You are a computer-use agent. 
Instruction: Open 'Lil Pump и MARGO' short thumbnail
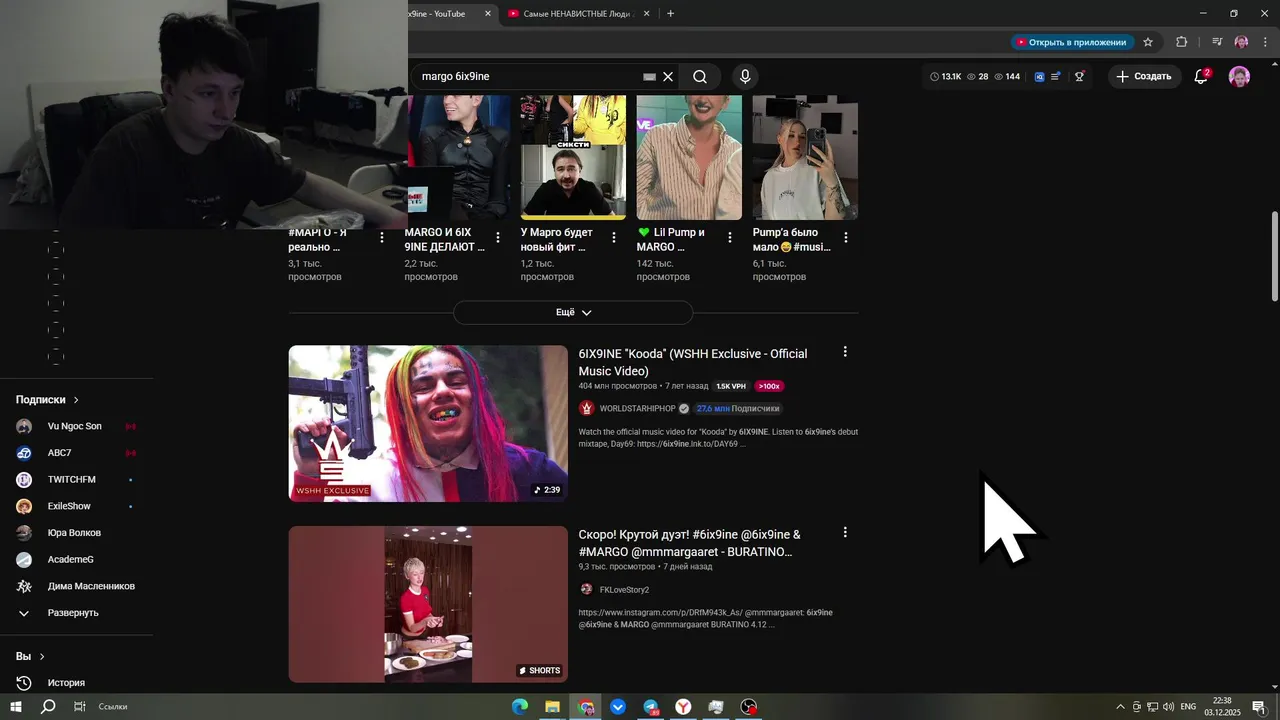(689, 157)
